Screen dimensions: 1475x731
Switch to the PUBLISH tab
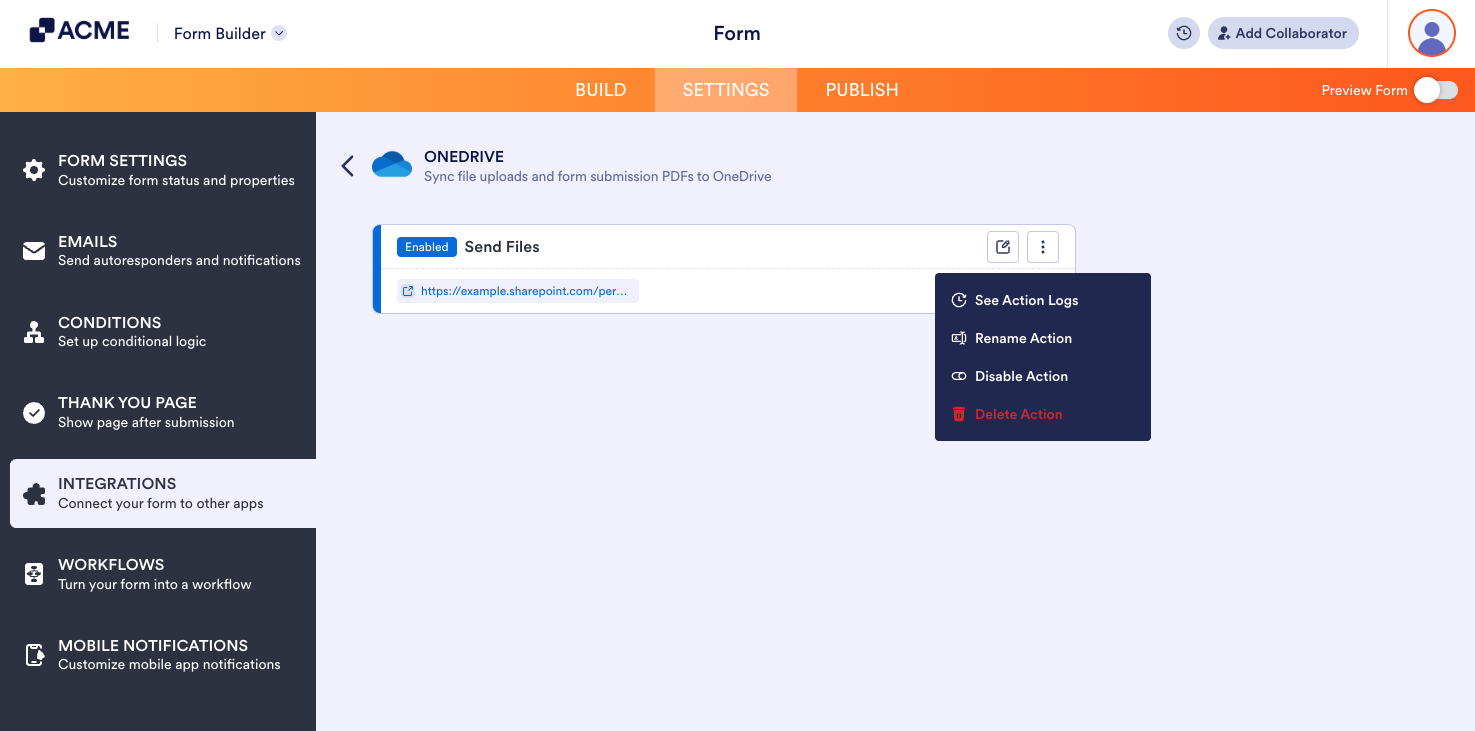[x=861, y=89]
